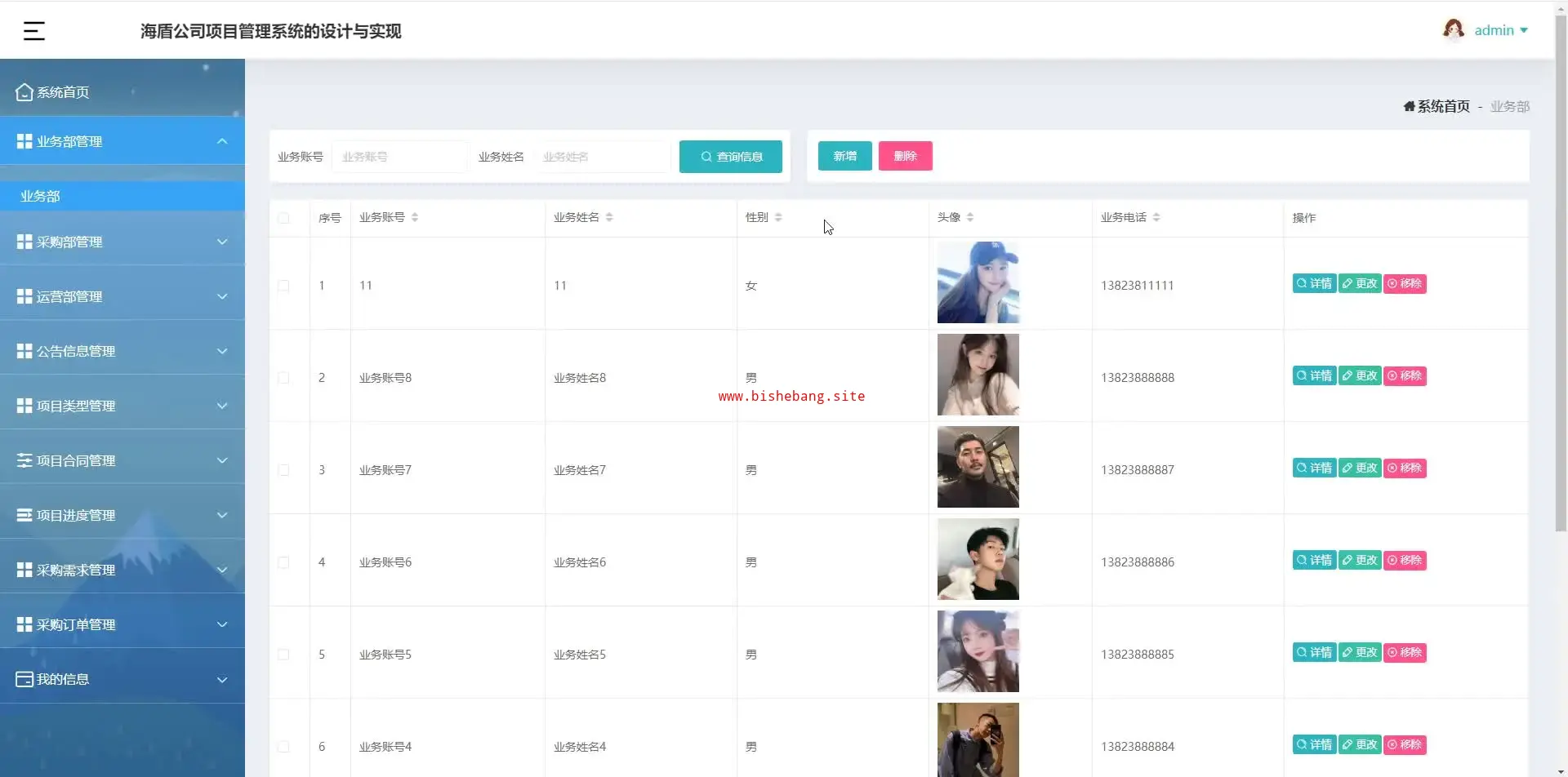The width and height of the screenshot is (1568, 777).
Task: Open avatar thumbnail for 业务姓名7
Action: point(978,467)
